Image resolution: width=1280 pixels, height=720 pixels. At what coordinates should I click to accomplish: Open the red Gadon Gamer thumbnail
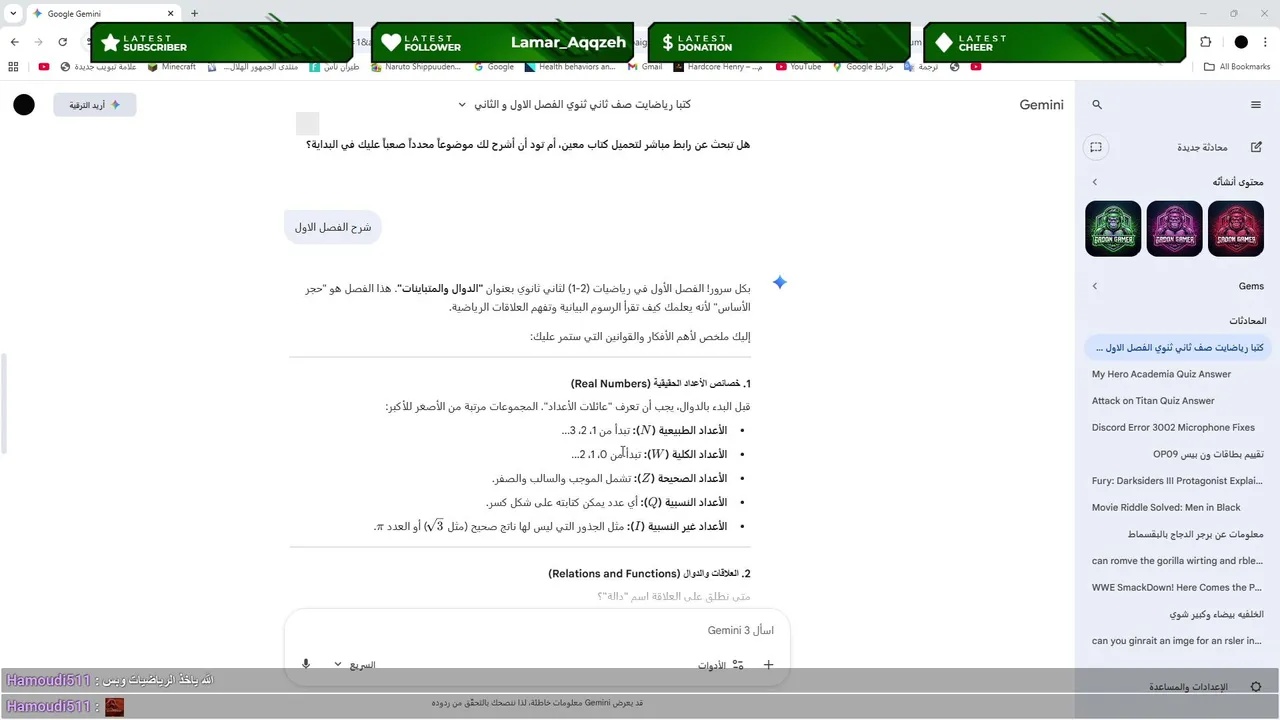pyautogui.click(x=1236, y=229)
